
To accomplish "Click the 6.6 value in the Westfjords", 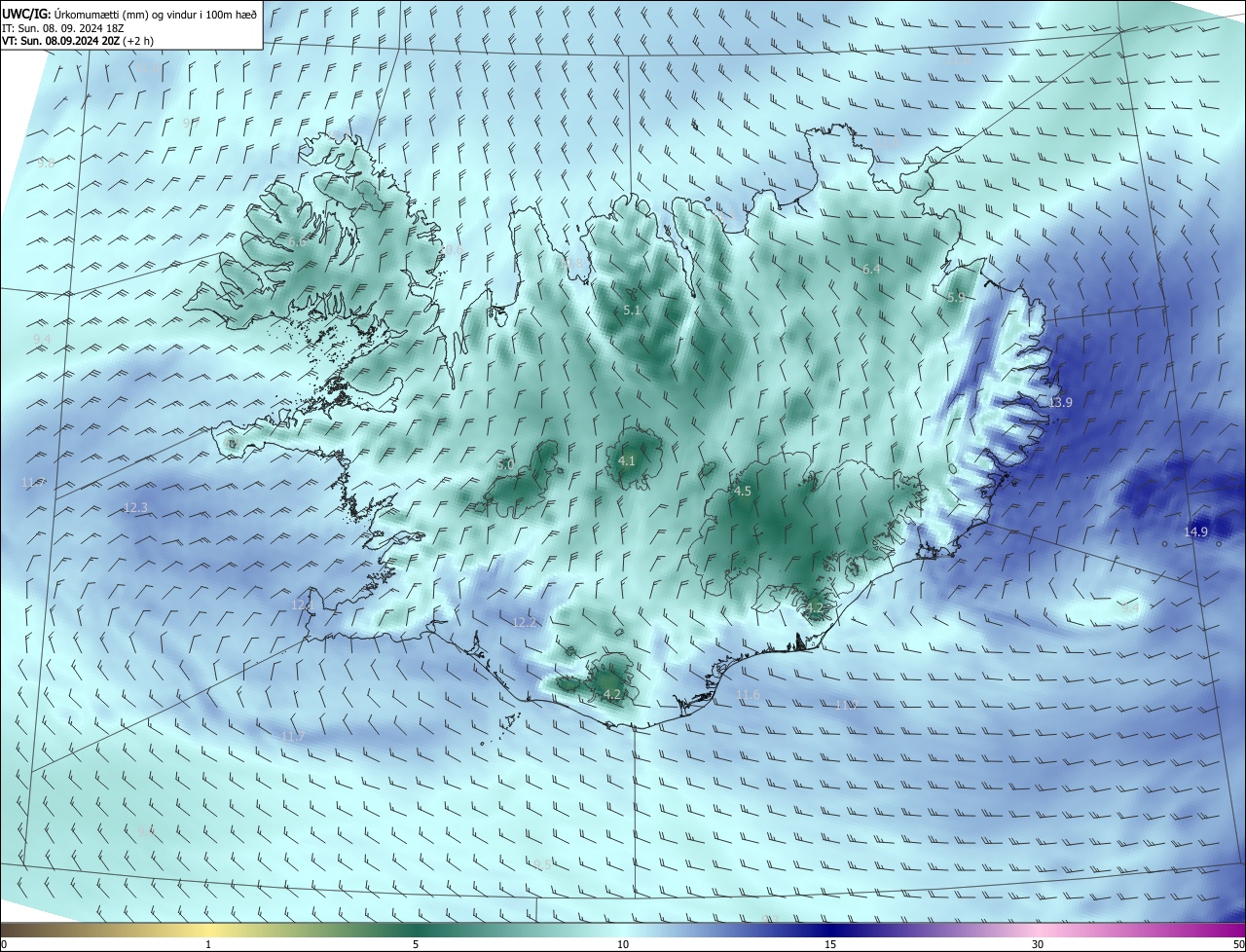I will [x=297, y=240].
